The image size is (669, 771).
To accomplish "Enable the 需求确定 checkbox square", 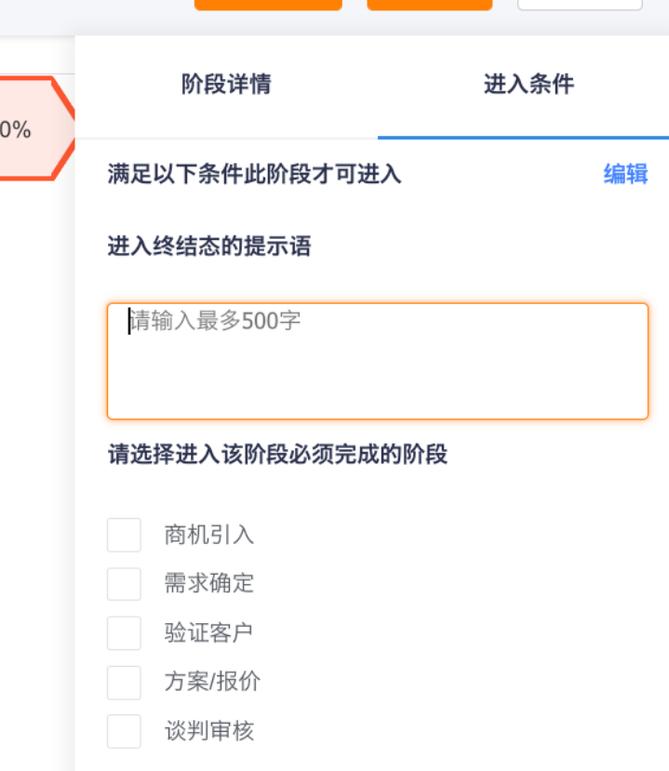I will 124,583.
